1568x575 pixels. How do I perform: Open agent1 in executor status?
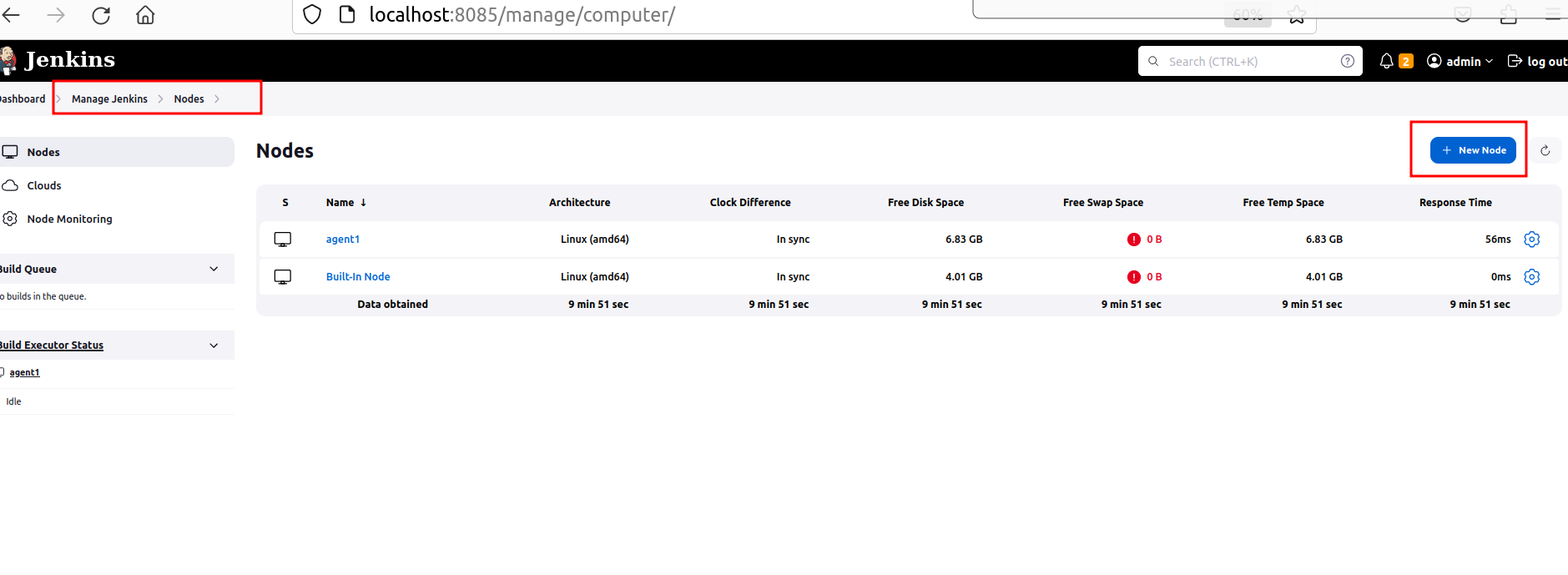click(x=24, y=372)
